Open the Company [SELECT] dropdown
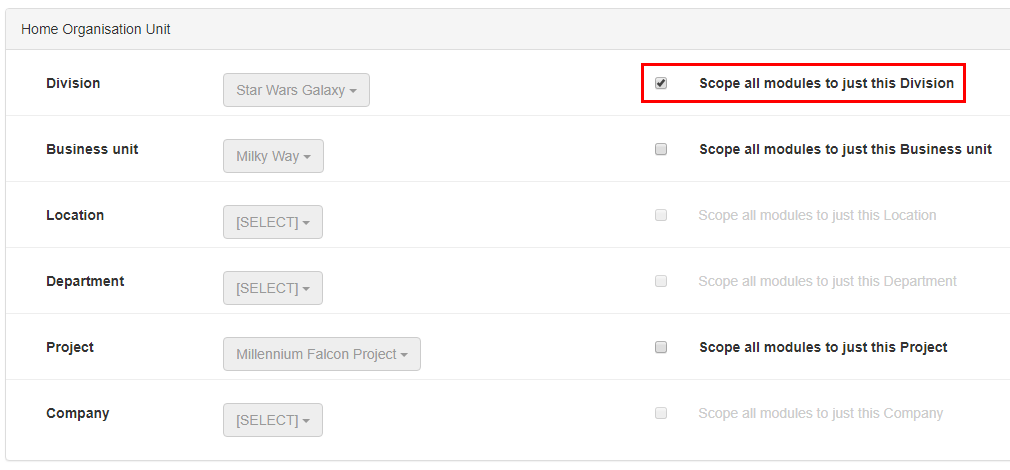Image resolution: width=1010 pixels, height=470 pixels. 273,420
